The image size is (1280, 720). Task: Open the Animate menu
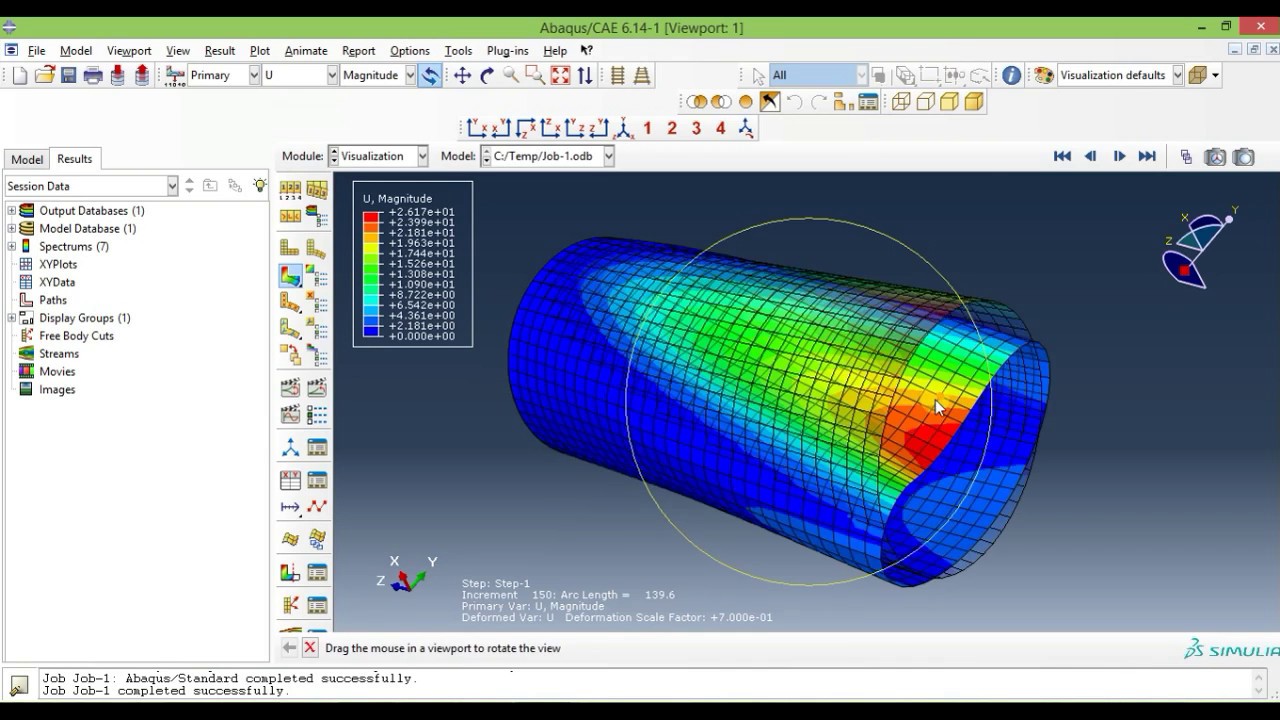coord(306,50)
